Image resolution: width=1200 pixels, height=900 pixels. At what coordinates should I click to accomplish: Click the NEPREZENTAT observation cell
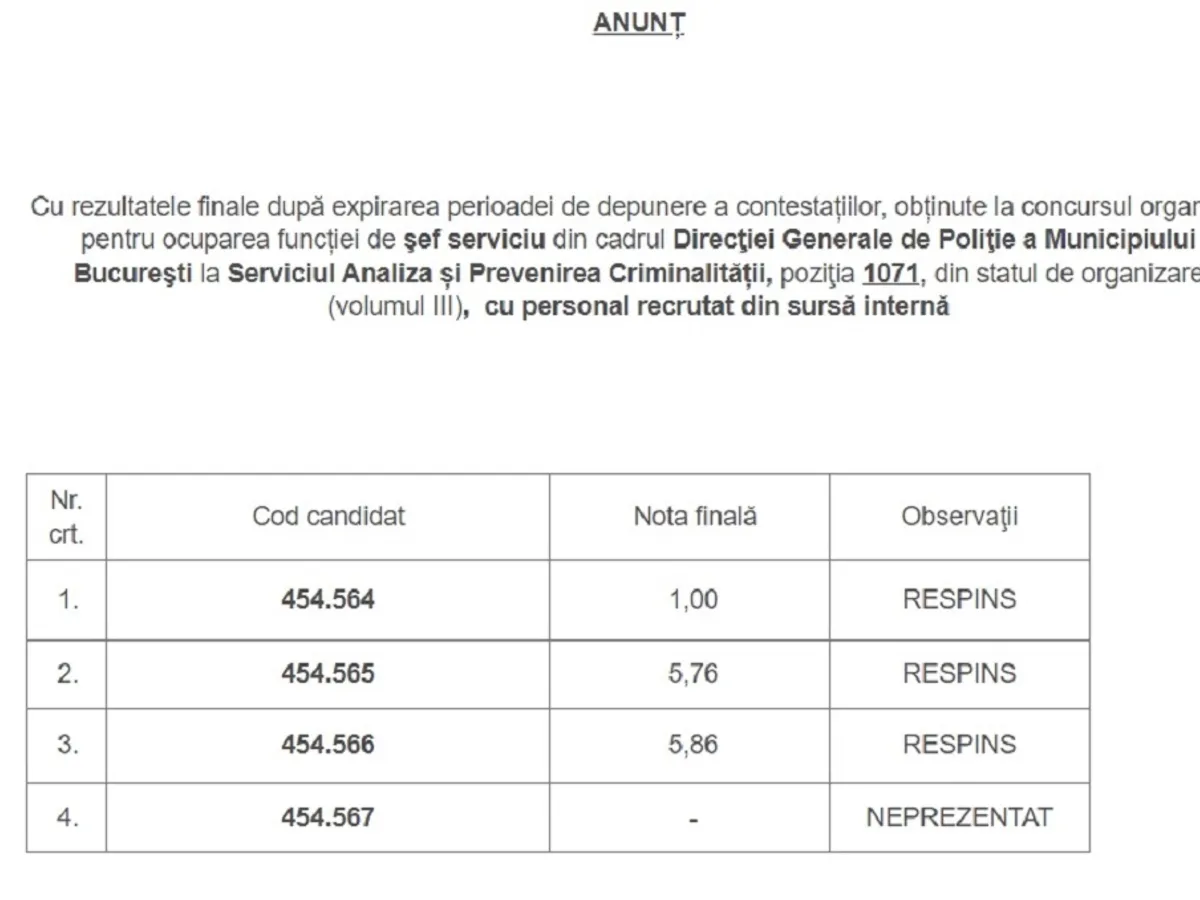tap(959, 817)
